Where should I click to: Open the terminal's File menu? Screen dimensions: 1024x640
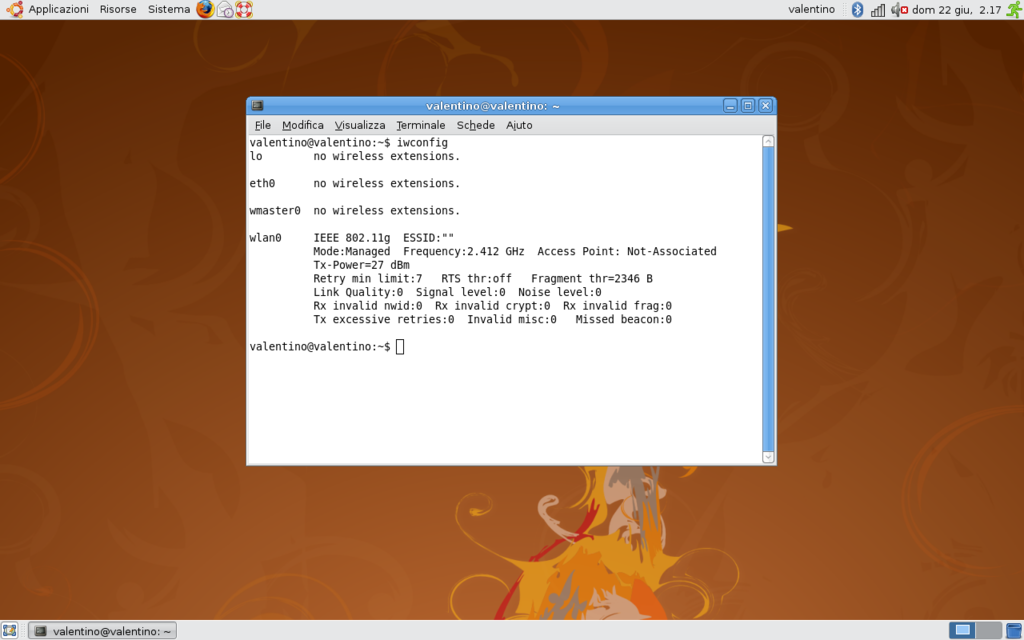point(263,125)
